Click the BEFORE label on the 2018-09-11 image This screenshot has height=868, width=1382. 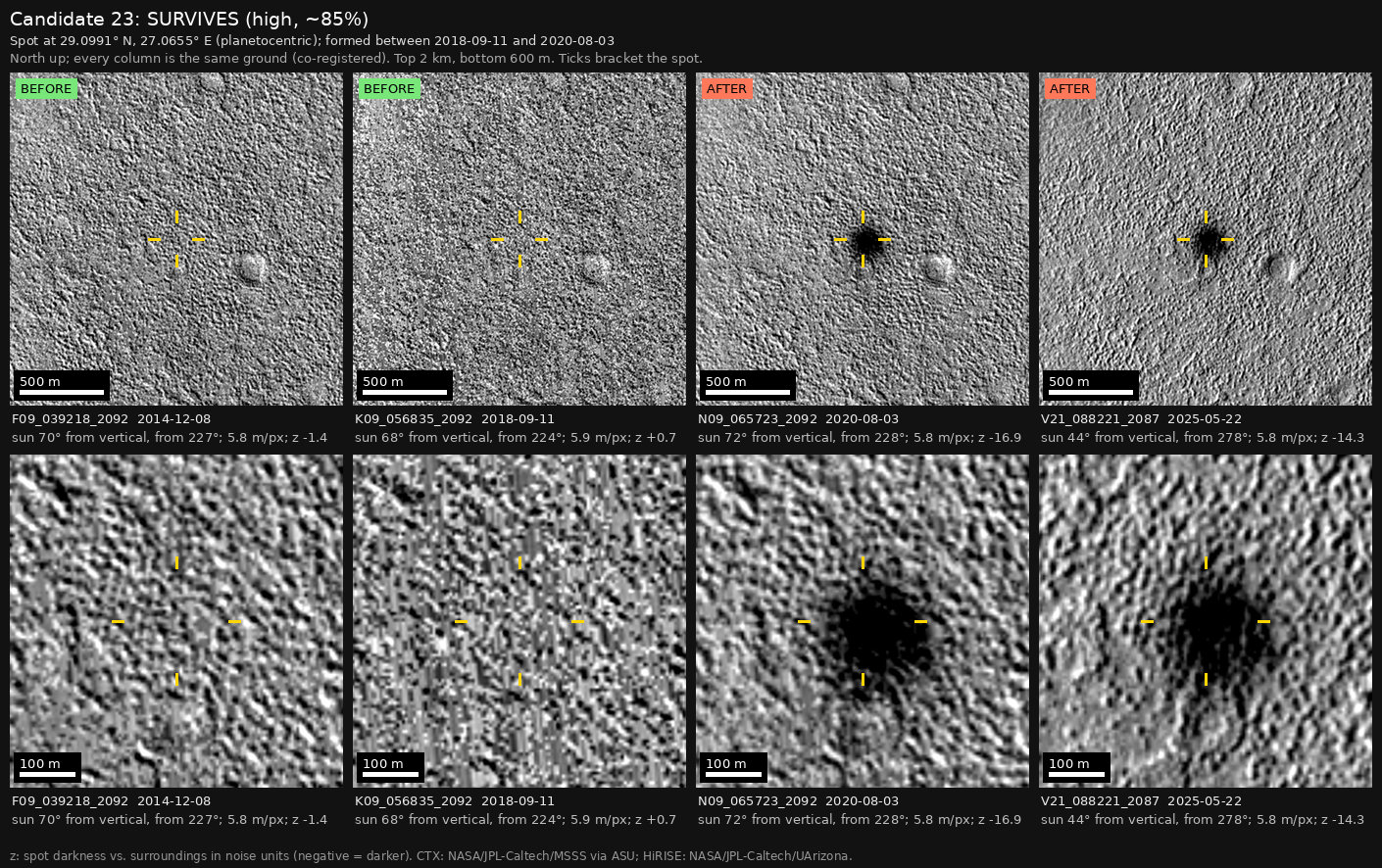pyautogui.click(x=389, y=89)
